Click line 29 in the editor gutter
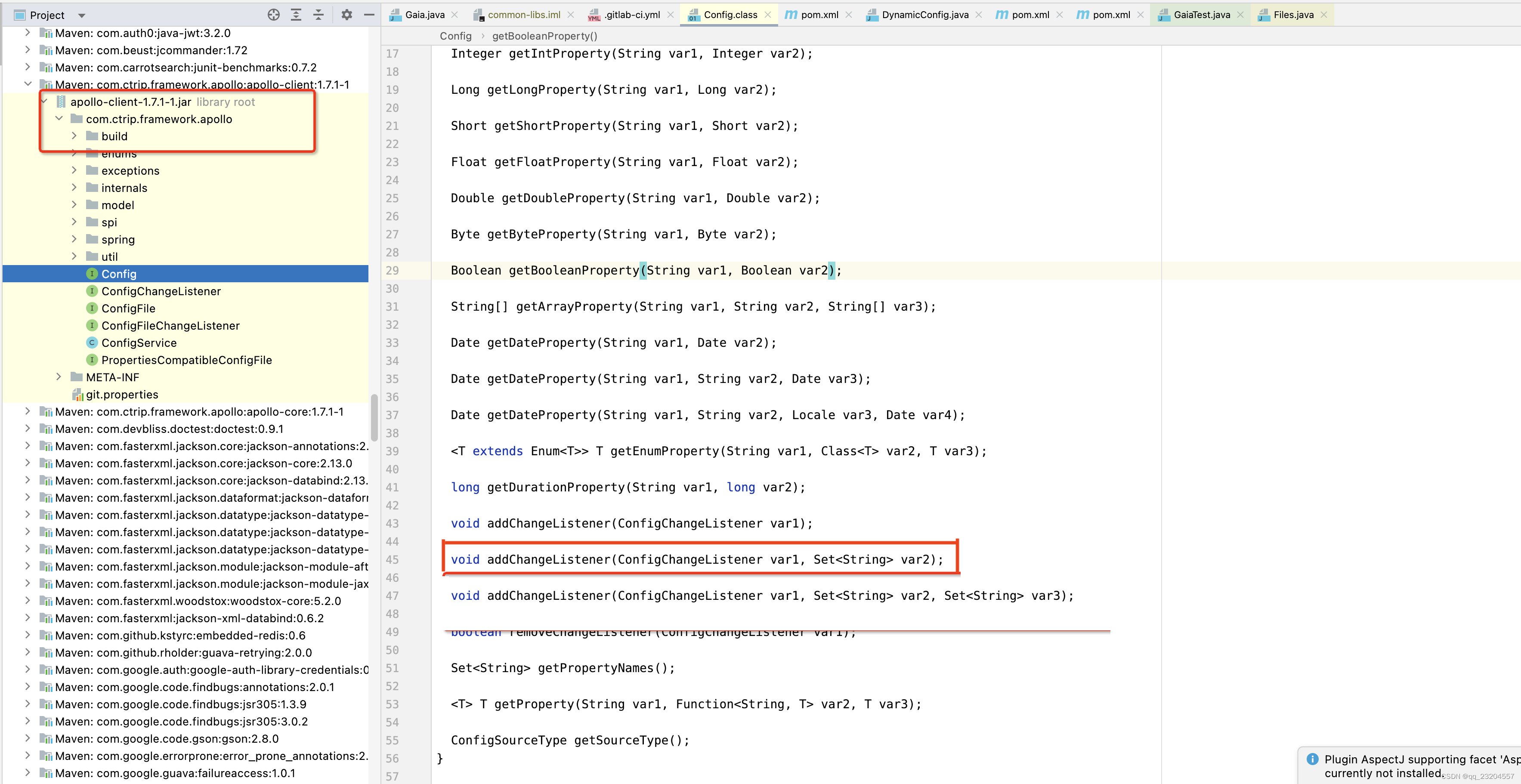 point(392,270)
